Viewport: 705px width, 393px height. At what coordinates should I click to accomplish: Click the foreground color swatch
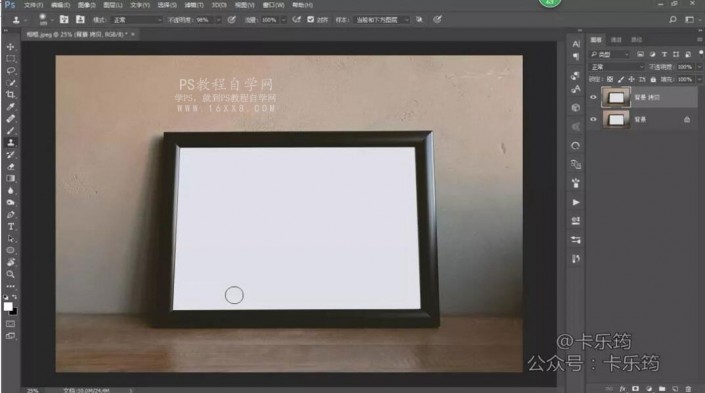8,306
